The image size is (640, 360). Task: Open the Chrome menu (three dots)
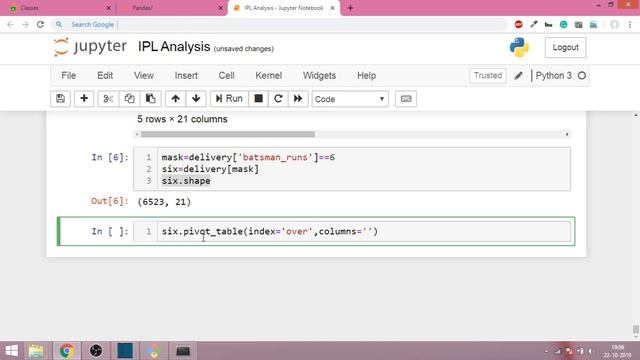pyautogui.click(x=630, y=24)
